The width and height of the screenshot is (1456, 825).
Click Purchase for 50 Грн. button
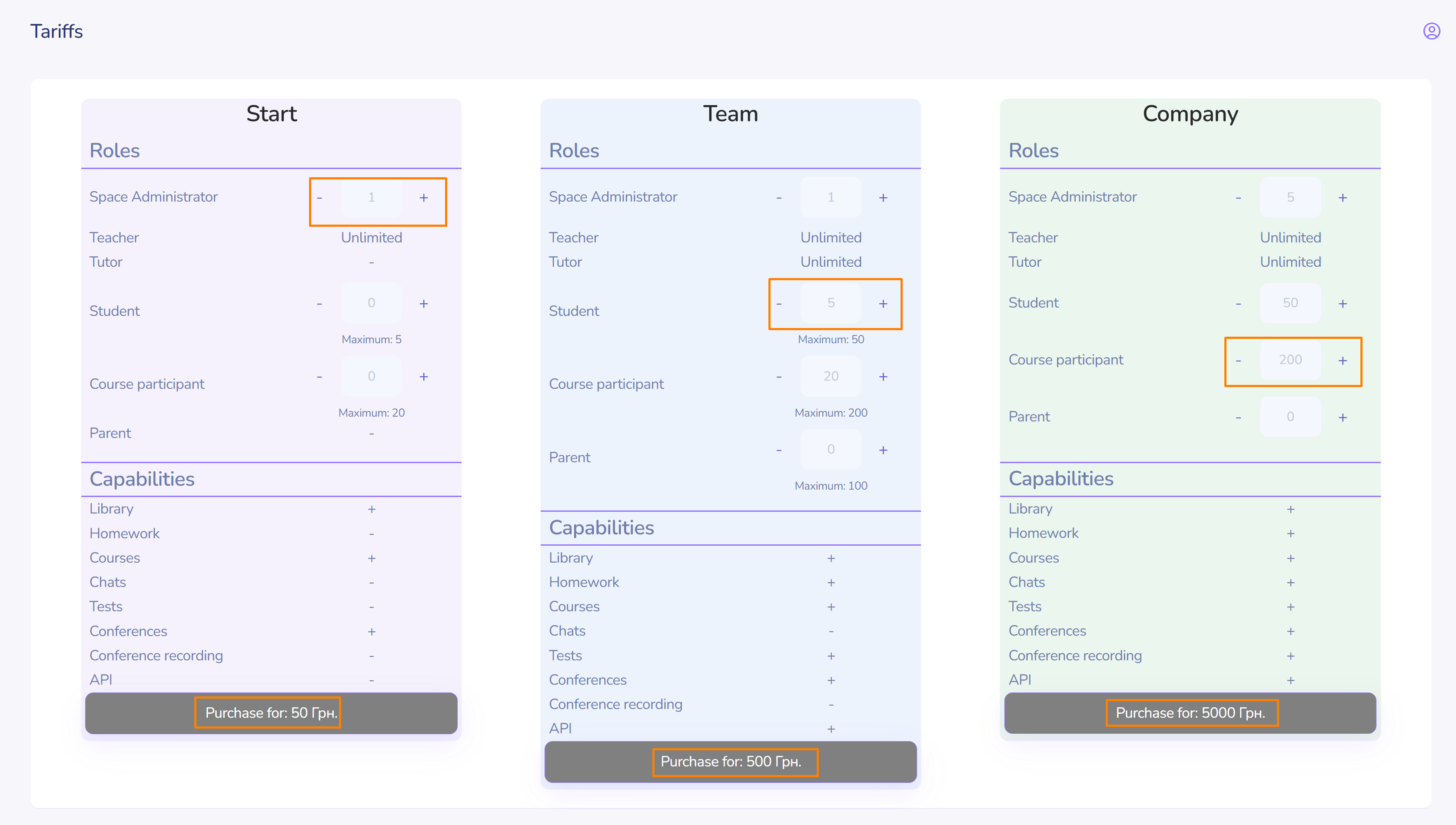(271, 713)
